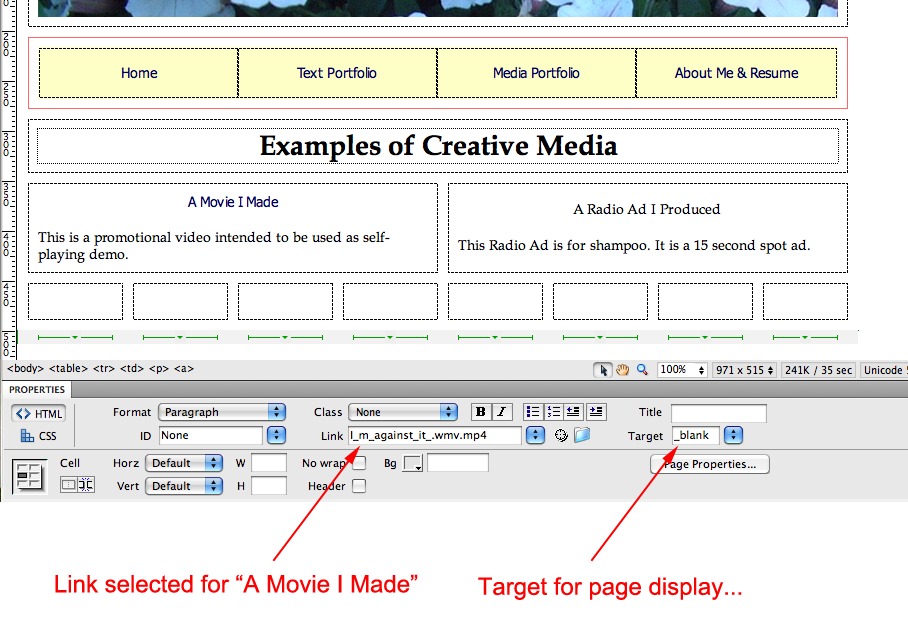Image resolution: width=908 pixels, height=625 pixels.
Task: Select the Hand tool in status bar
Action: (622, 370)
